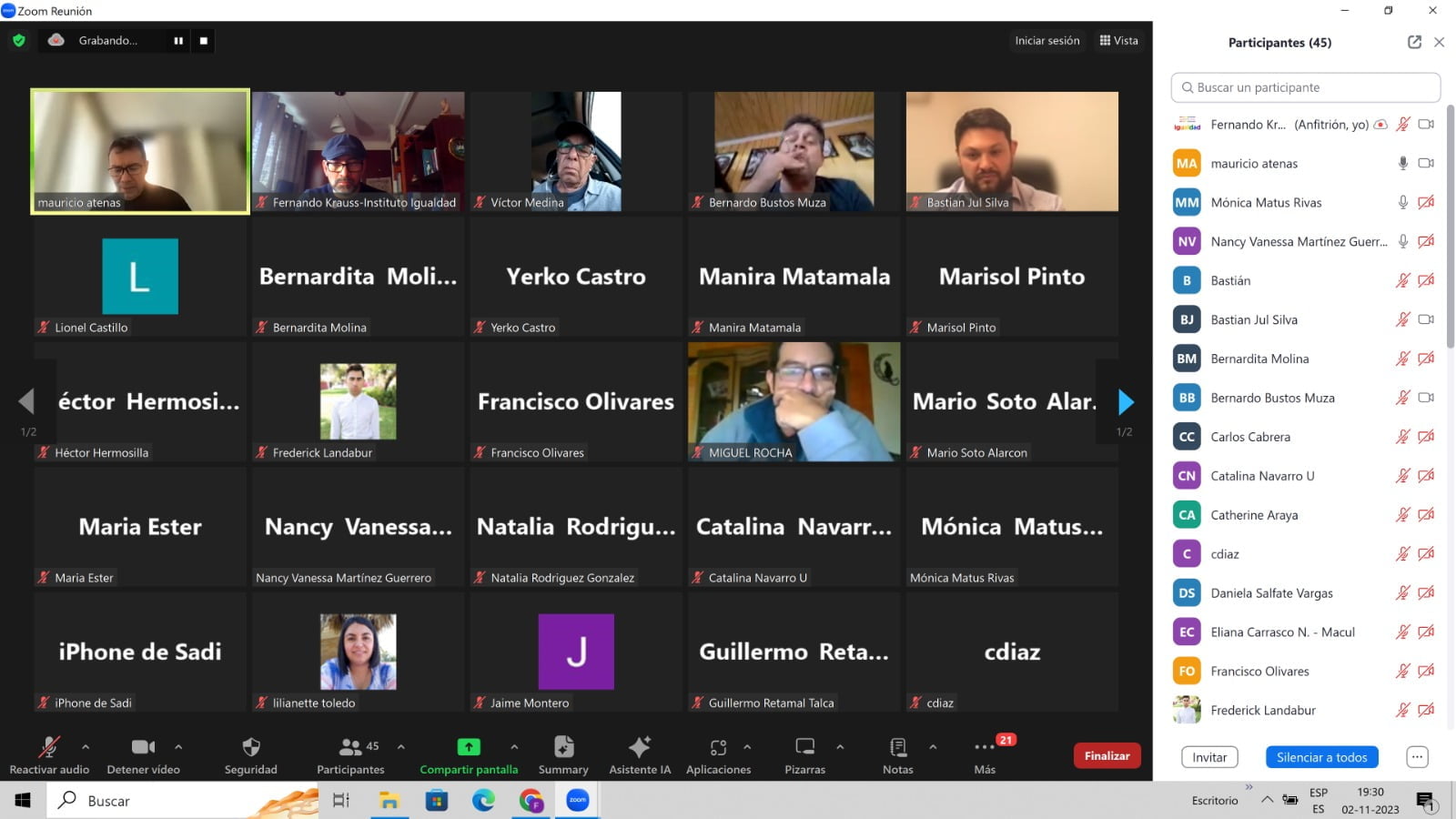
Task: Open the Seguridad shield icon
Action: (x=251, y=748)
